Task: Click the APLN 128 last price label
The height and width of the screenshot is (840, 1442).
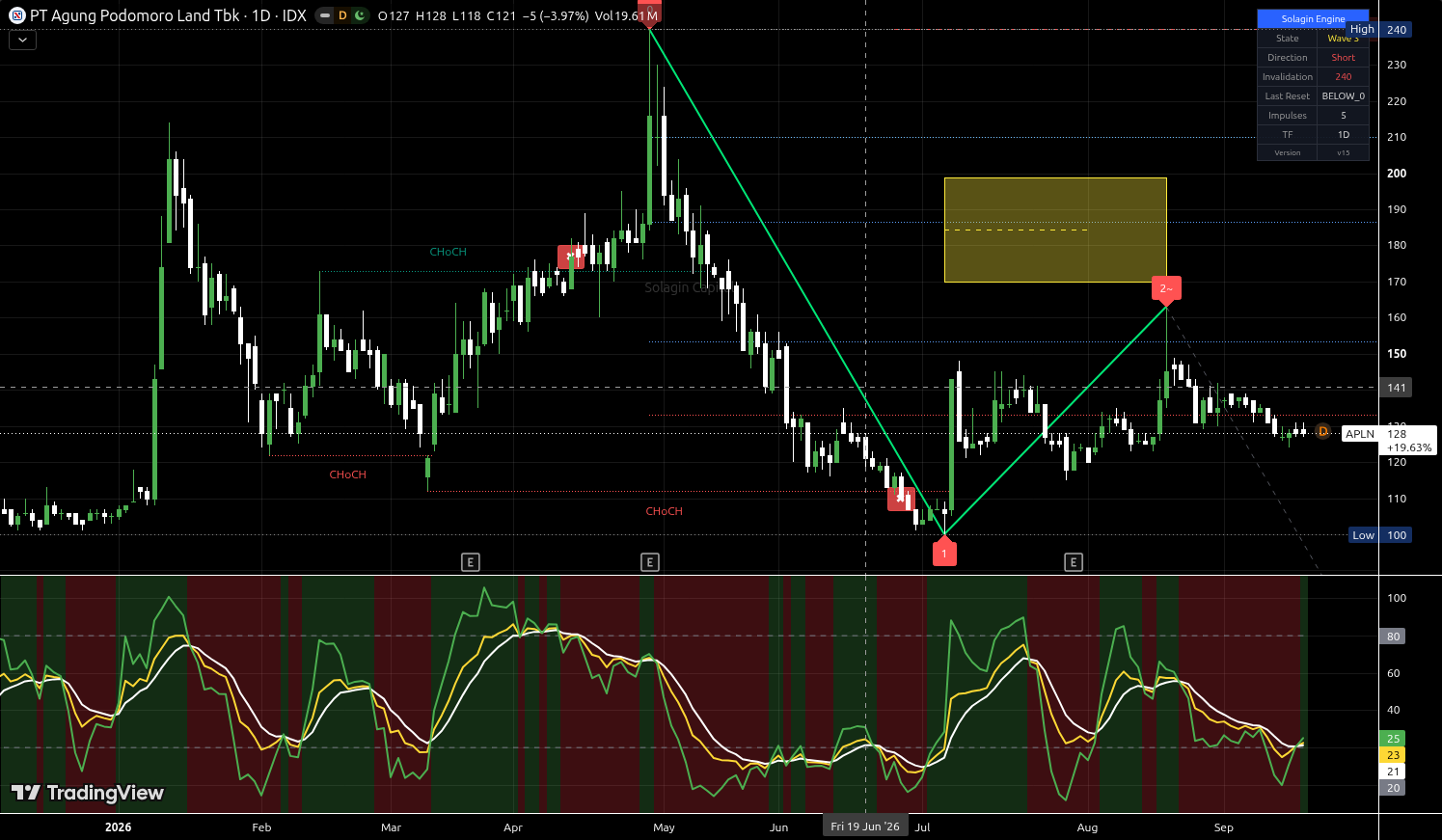Action: point(1389,441)
